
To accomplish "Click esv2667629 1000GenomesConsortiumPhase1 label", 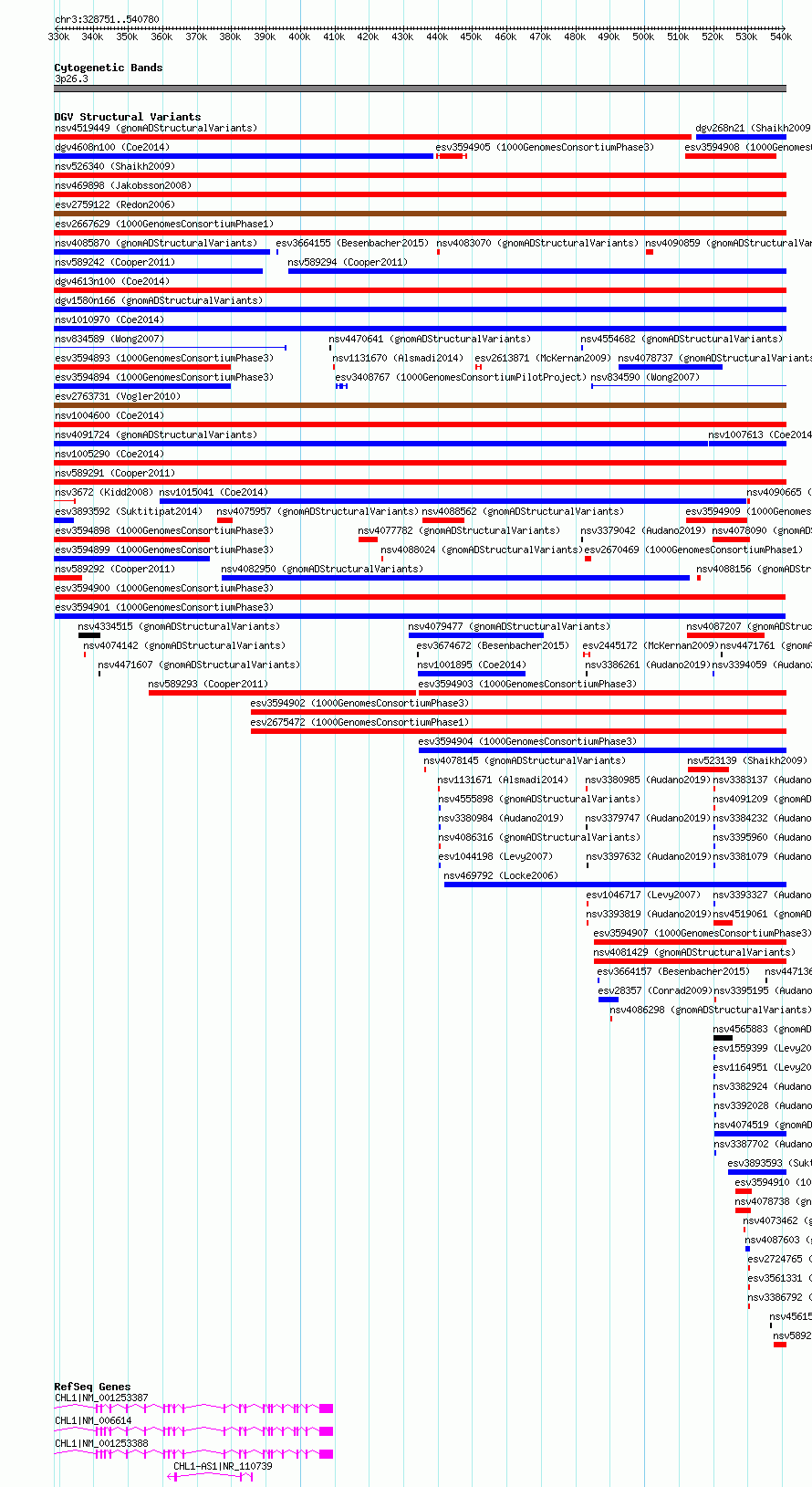I will [x=164, y=225].
